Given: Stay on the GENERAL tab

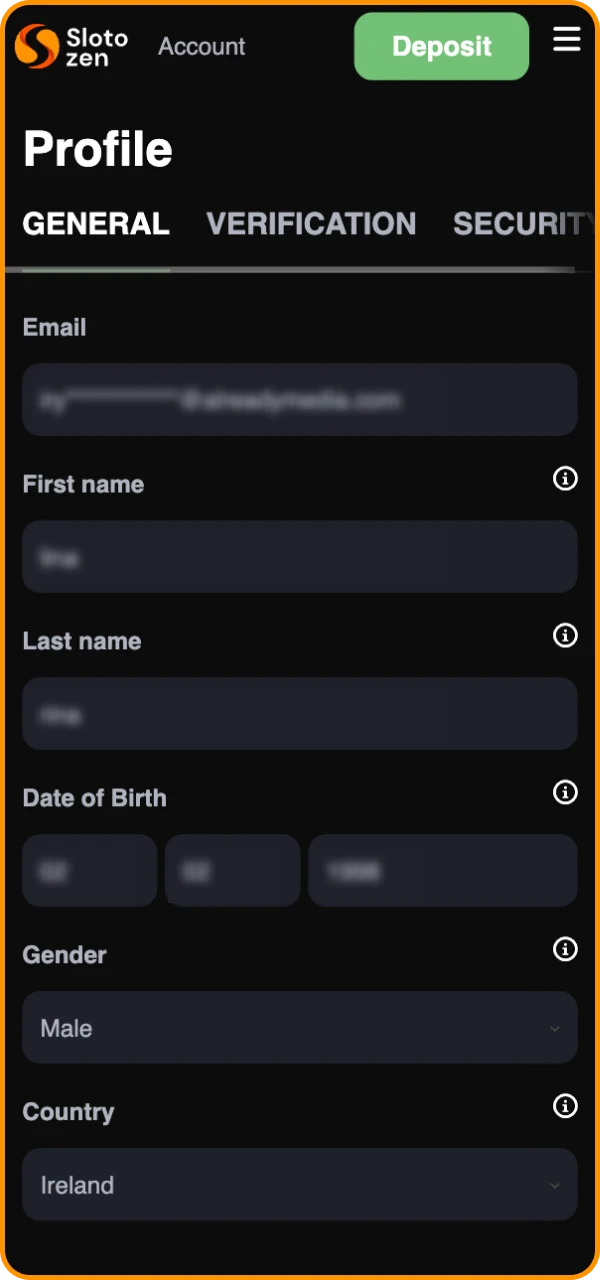Looking at the screenshot, I should tap(95, 224).
